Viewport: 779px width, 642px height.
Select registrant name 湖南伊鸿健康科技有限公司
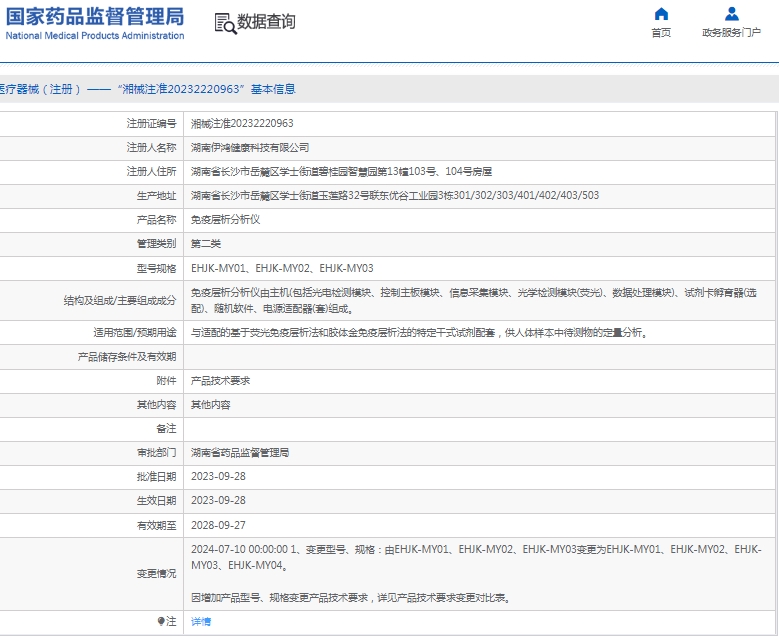pyautogui.click(x=250, y=148)
